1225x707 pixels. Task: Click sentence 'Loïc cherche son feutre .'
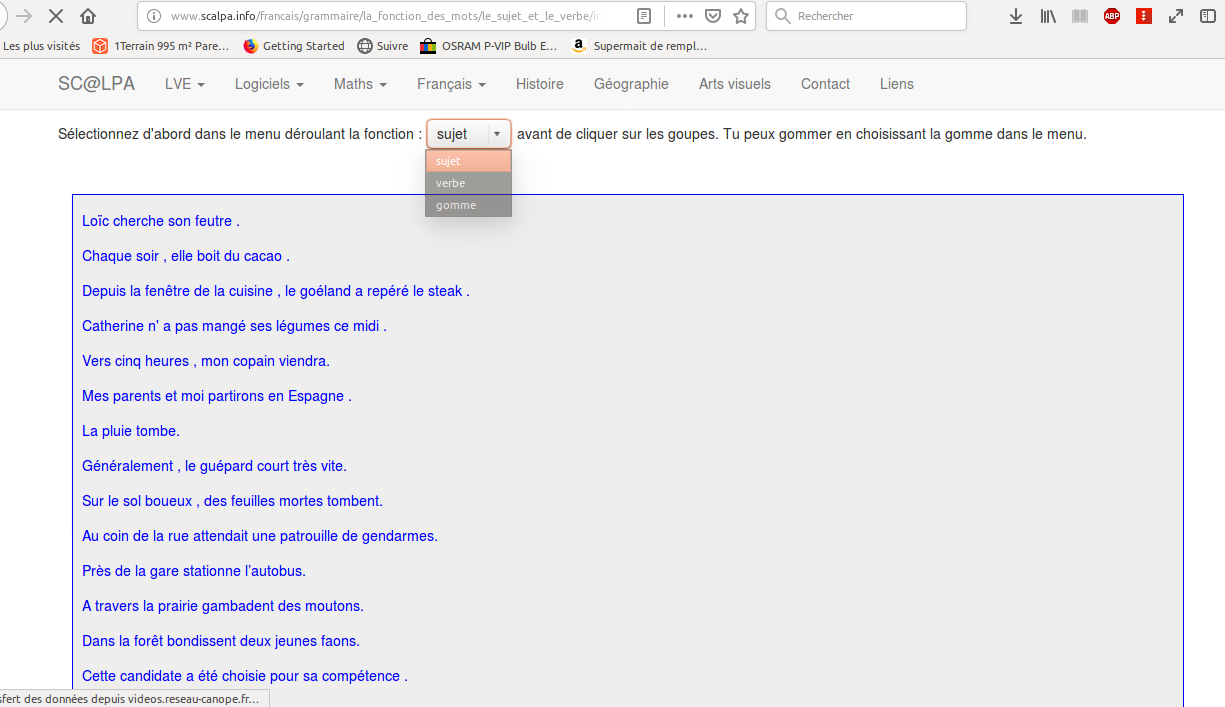pyautogui.click(x=161, y=221)
